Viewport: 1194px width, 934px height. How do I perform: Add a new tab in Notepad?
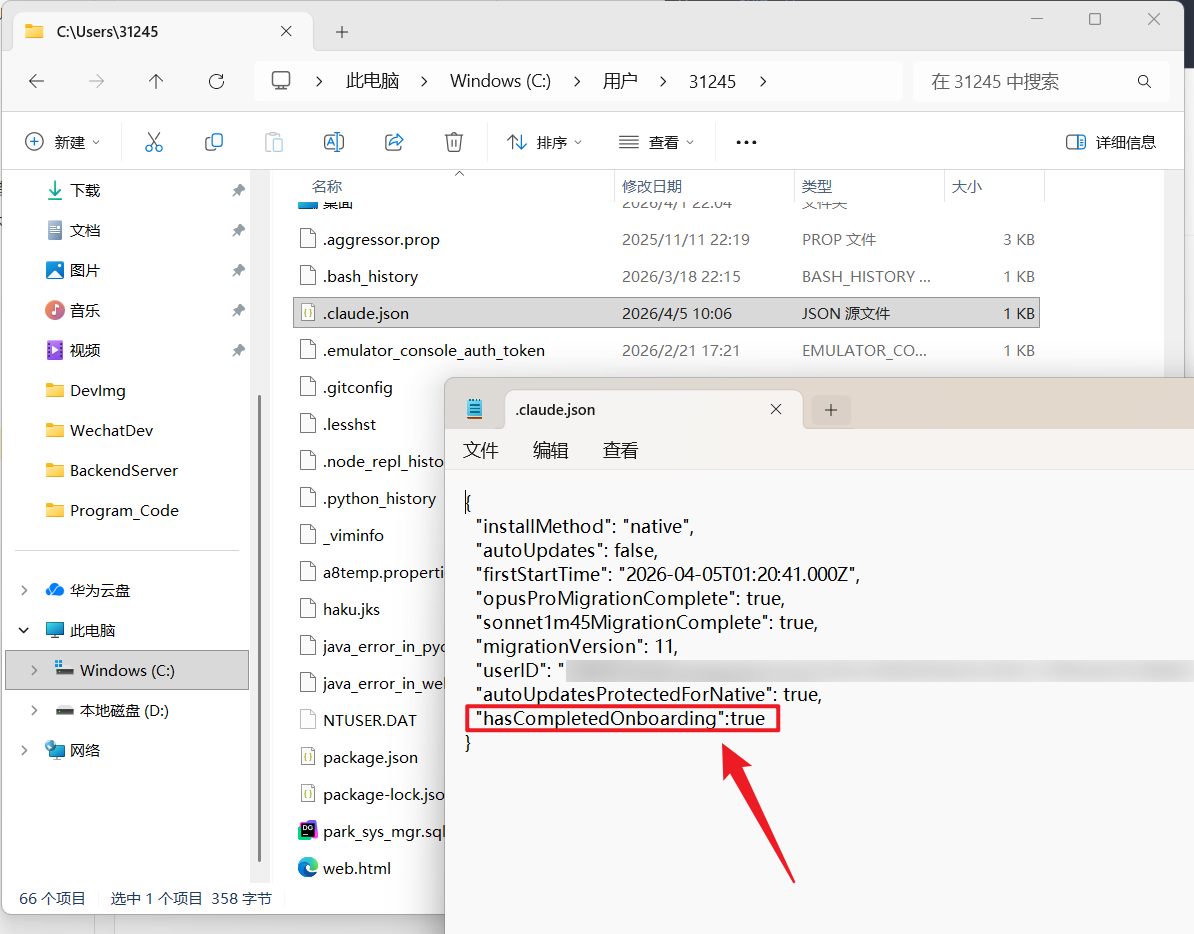(831, 410)
